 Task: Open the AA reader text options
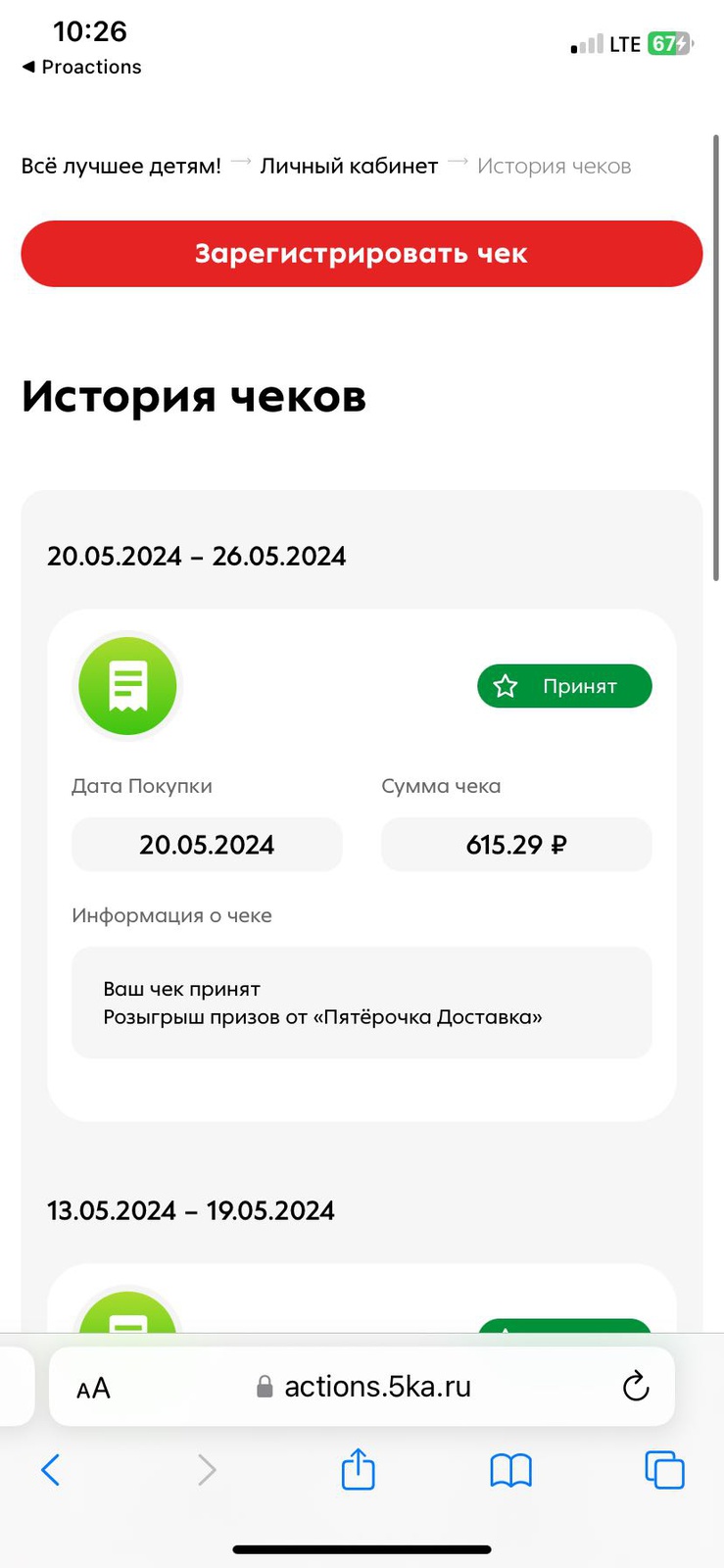[93, 1388]
